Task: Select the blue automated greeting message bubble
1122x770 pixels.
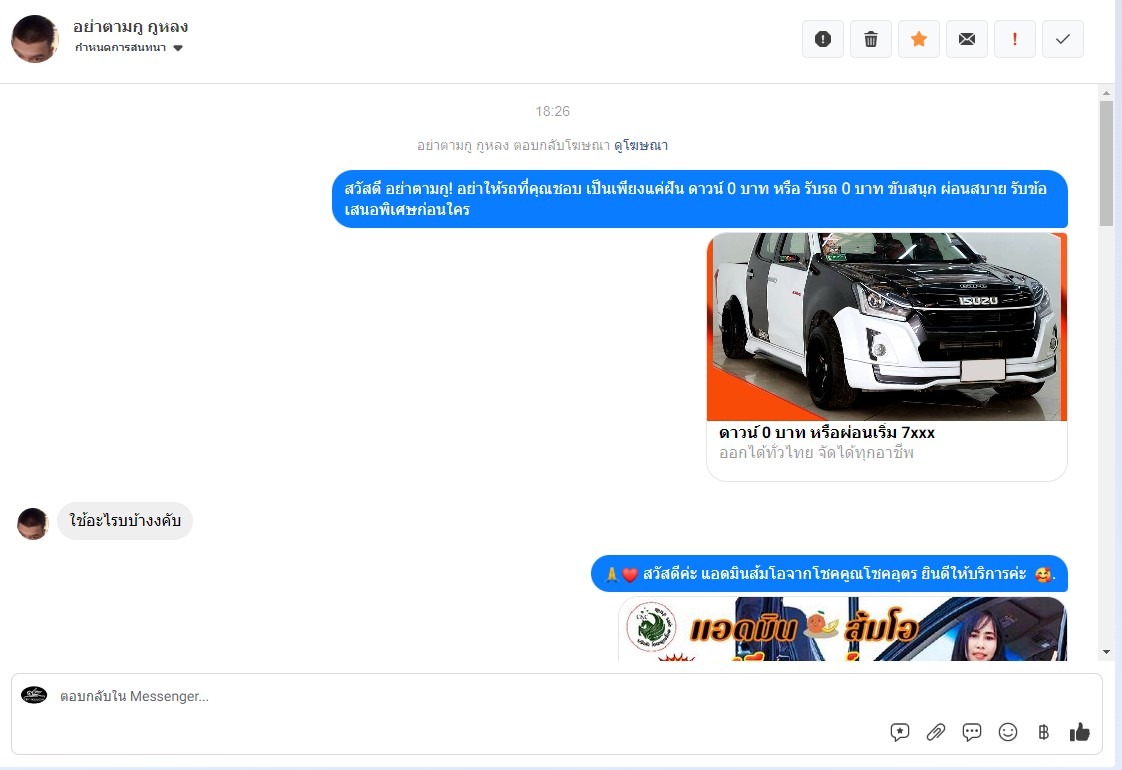Action: pyautogui.click(x=700, y=199)
